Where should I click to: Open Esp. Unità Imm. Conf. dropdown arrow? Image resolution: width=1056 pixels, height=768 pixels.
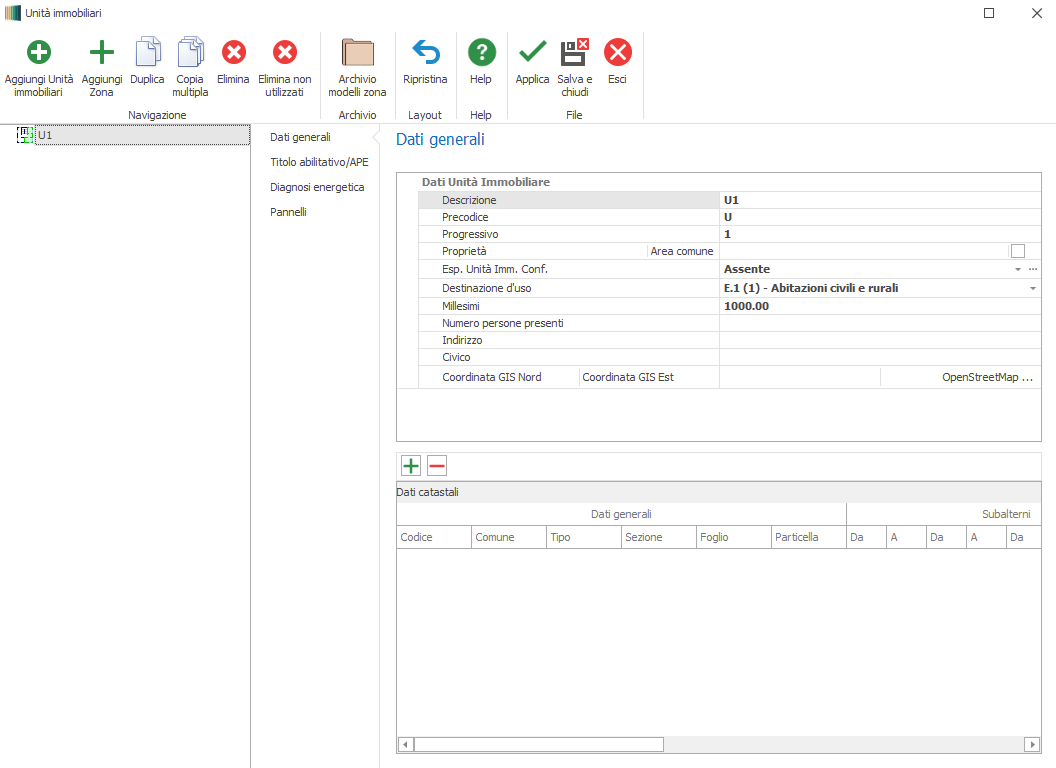(x=1018, y=270)
